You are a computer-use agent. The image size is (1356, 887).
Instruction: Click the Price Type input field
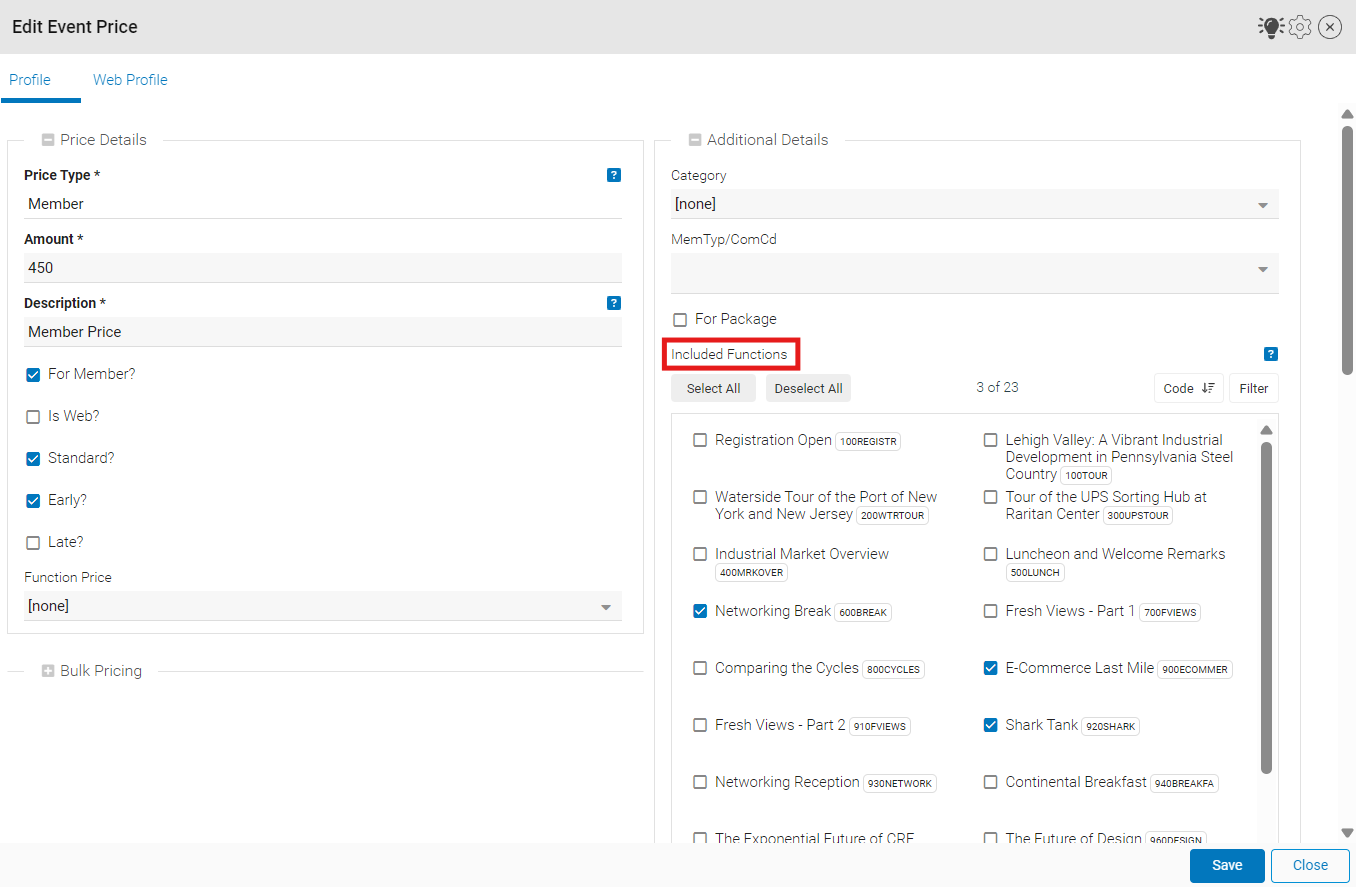[x=323, y=204]
